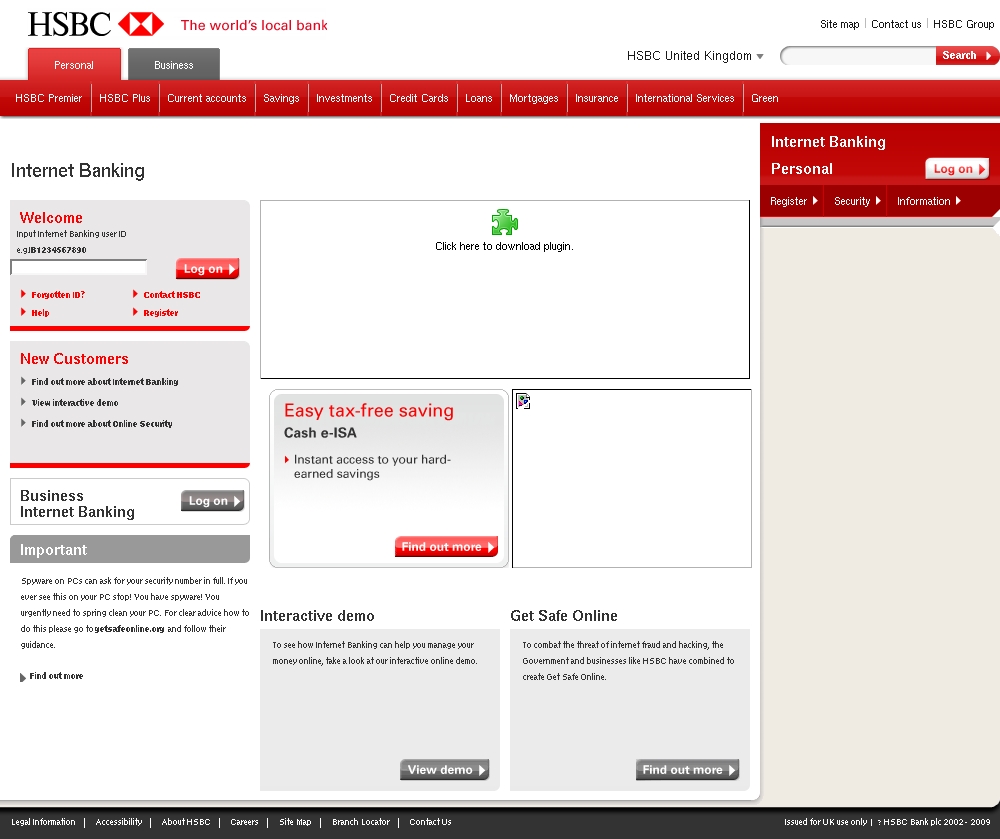Click 'Click here to download plugin' text
The width and height of the screenshot is (1000, 839).
click(504, 246)
